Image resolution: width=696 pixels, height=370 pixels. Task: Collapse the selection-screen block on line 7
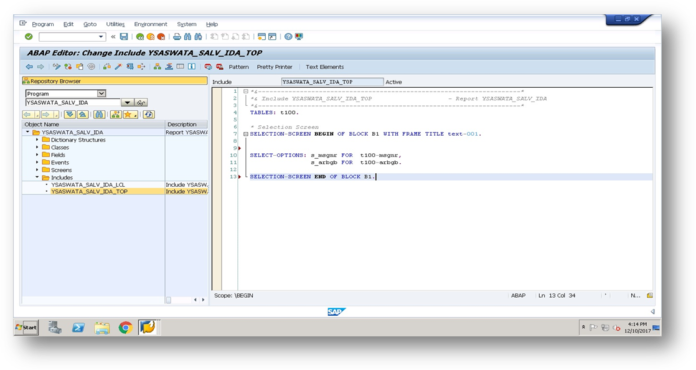[x=245, y=134]
